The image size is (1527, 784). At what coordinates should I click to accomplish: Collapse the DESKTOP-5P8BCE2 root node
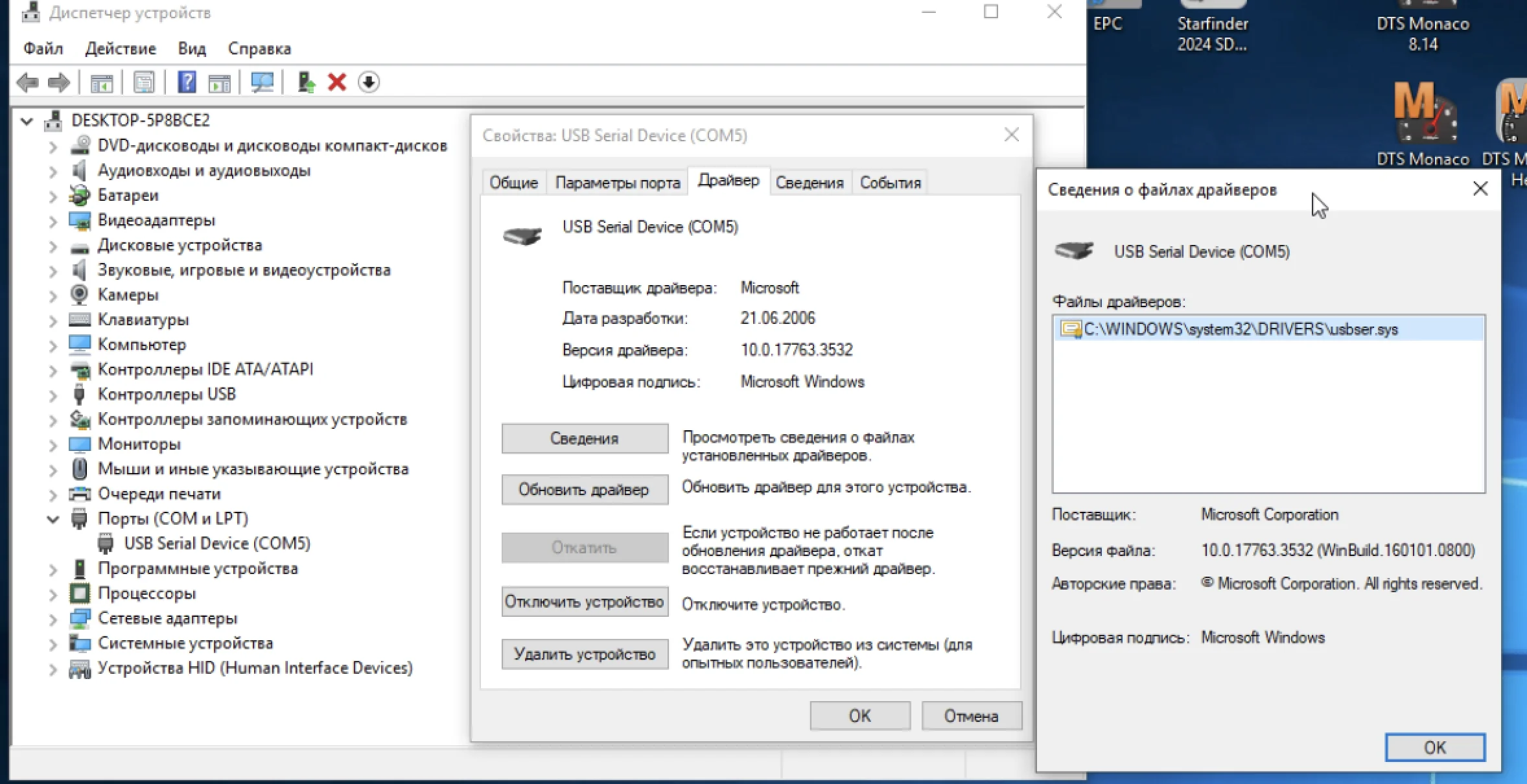[x=27, y=121]
